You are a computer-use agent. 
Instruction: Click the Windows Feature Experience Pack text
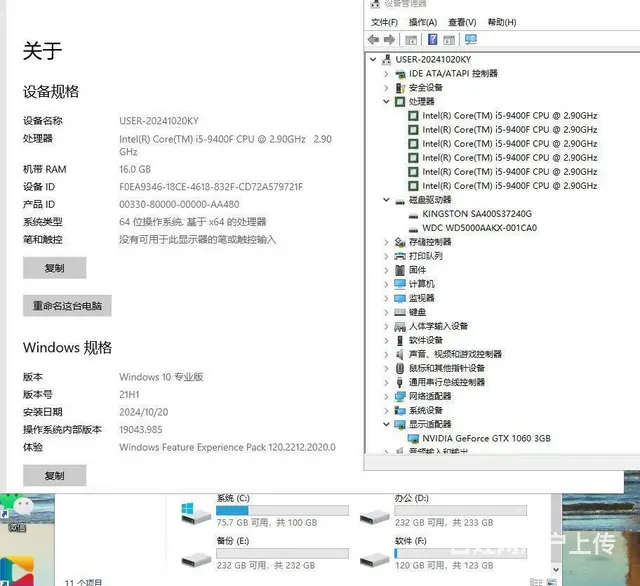[227, 447]
